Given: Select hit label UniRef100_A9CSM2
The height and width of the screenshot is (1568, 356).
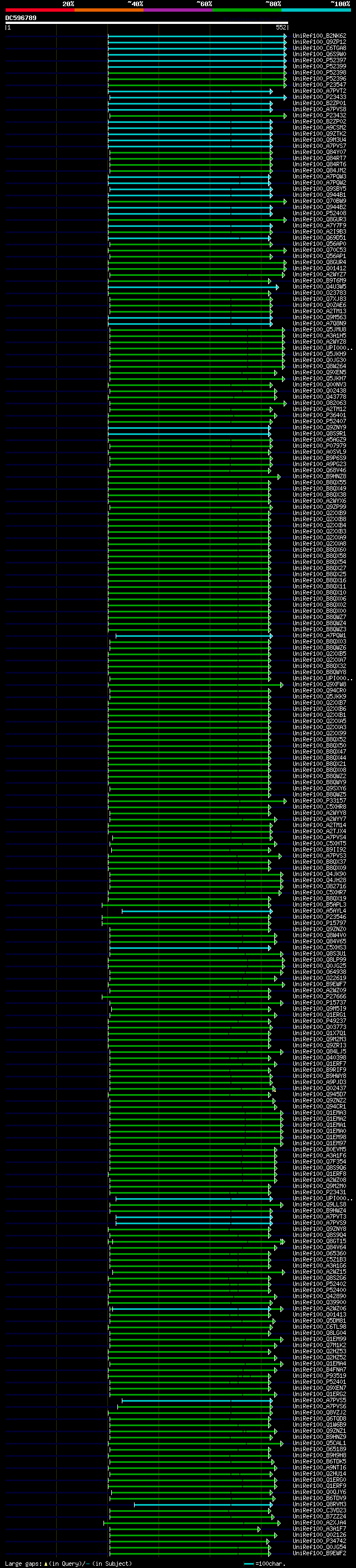Looking at the screenshot, I should (x=319, y=128).
